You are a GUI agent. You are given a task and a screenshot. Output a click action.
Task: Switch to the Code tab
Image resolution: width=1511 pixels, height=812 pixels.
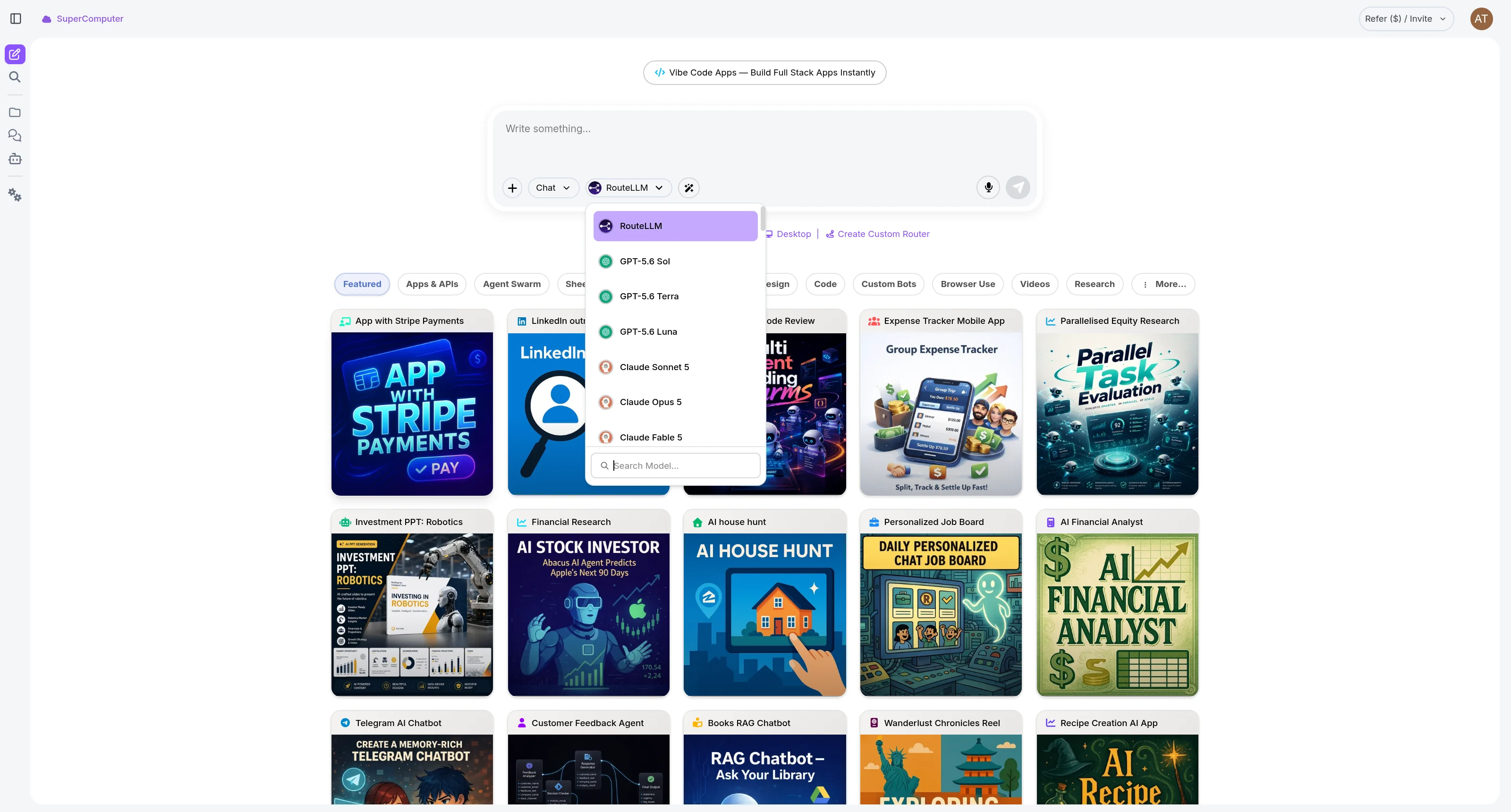(825, 284)
